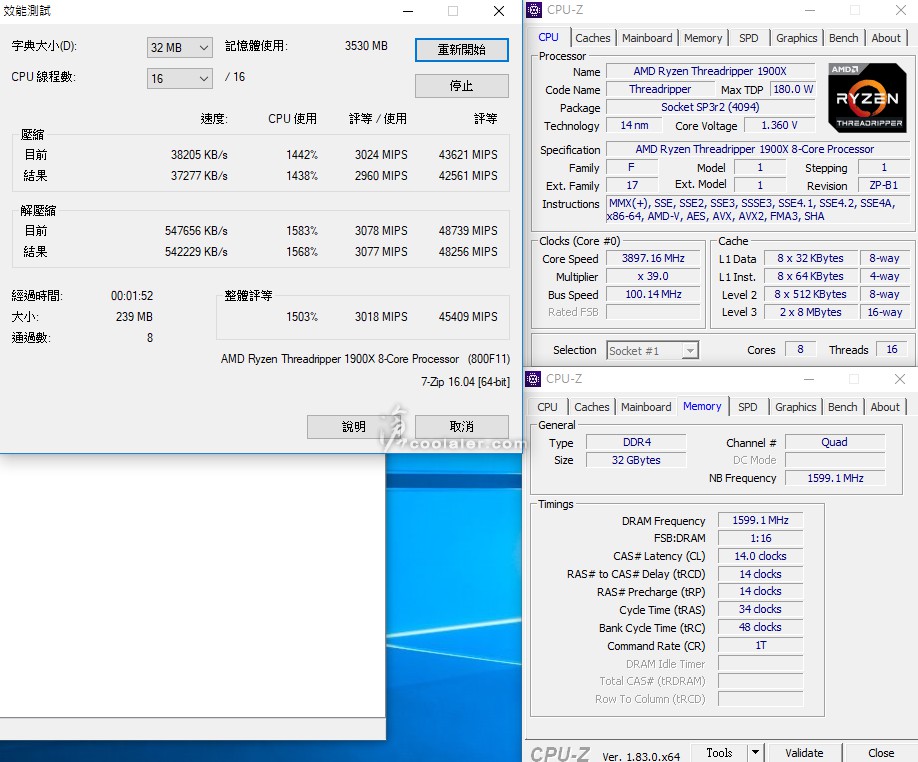The width and height of the screenshot is (918, 762).
Task: Click the active Memory tab in the bottom CPU-Z window
Action: pos(702,406)
